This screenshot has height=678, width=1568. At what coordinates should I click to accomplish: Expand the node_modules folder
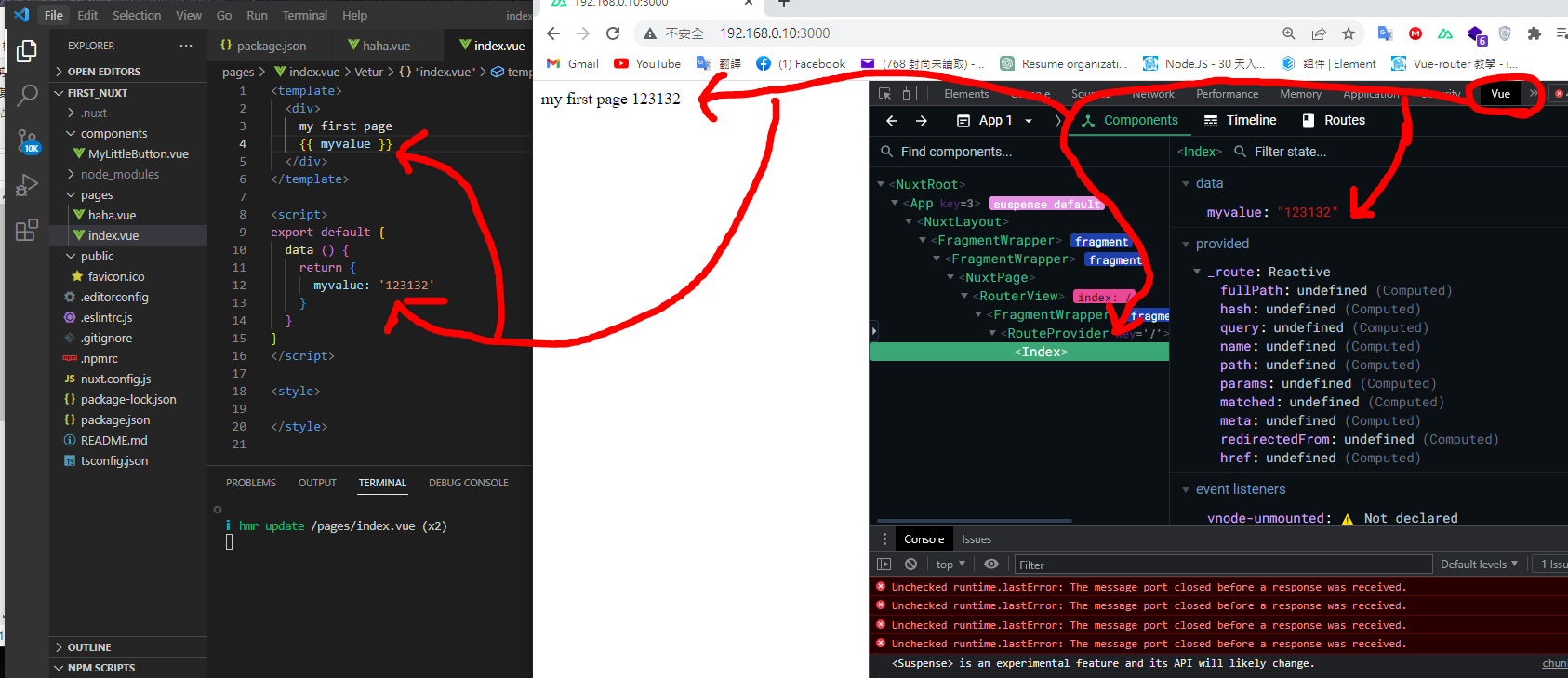pyautogui.click(x=119, y=175)
